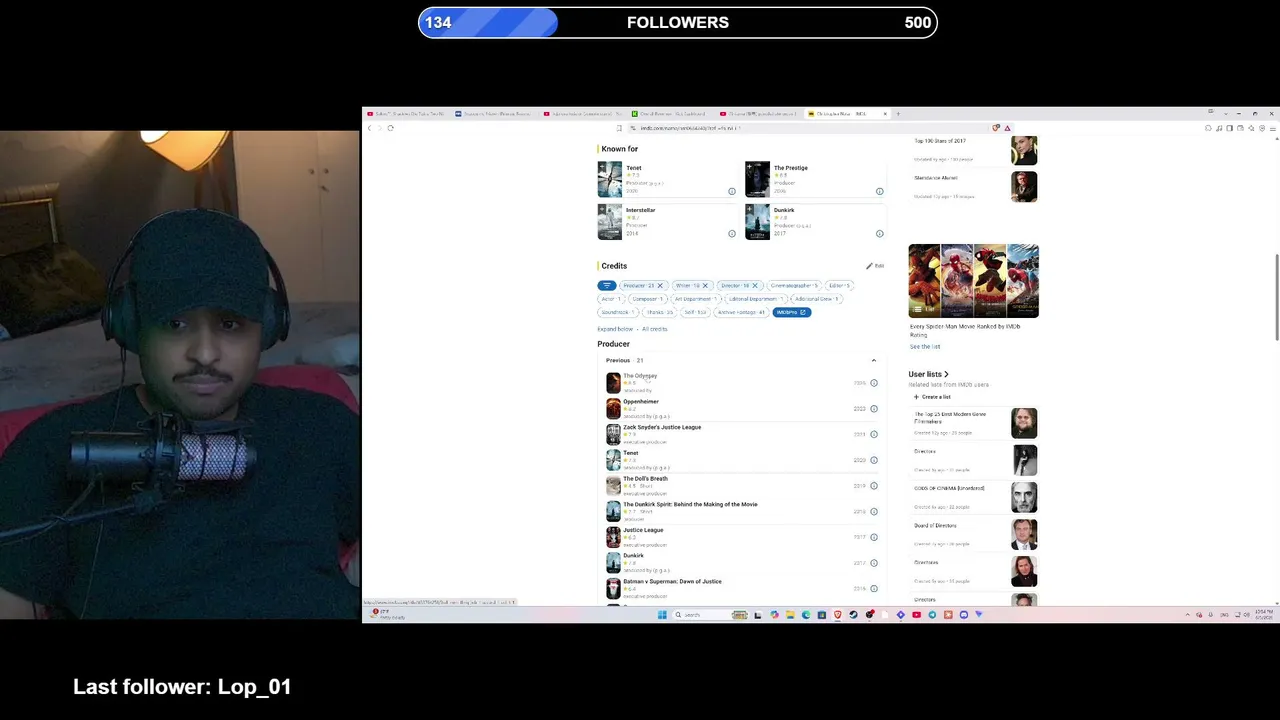Expand the User lists heading chevron

947,375
